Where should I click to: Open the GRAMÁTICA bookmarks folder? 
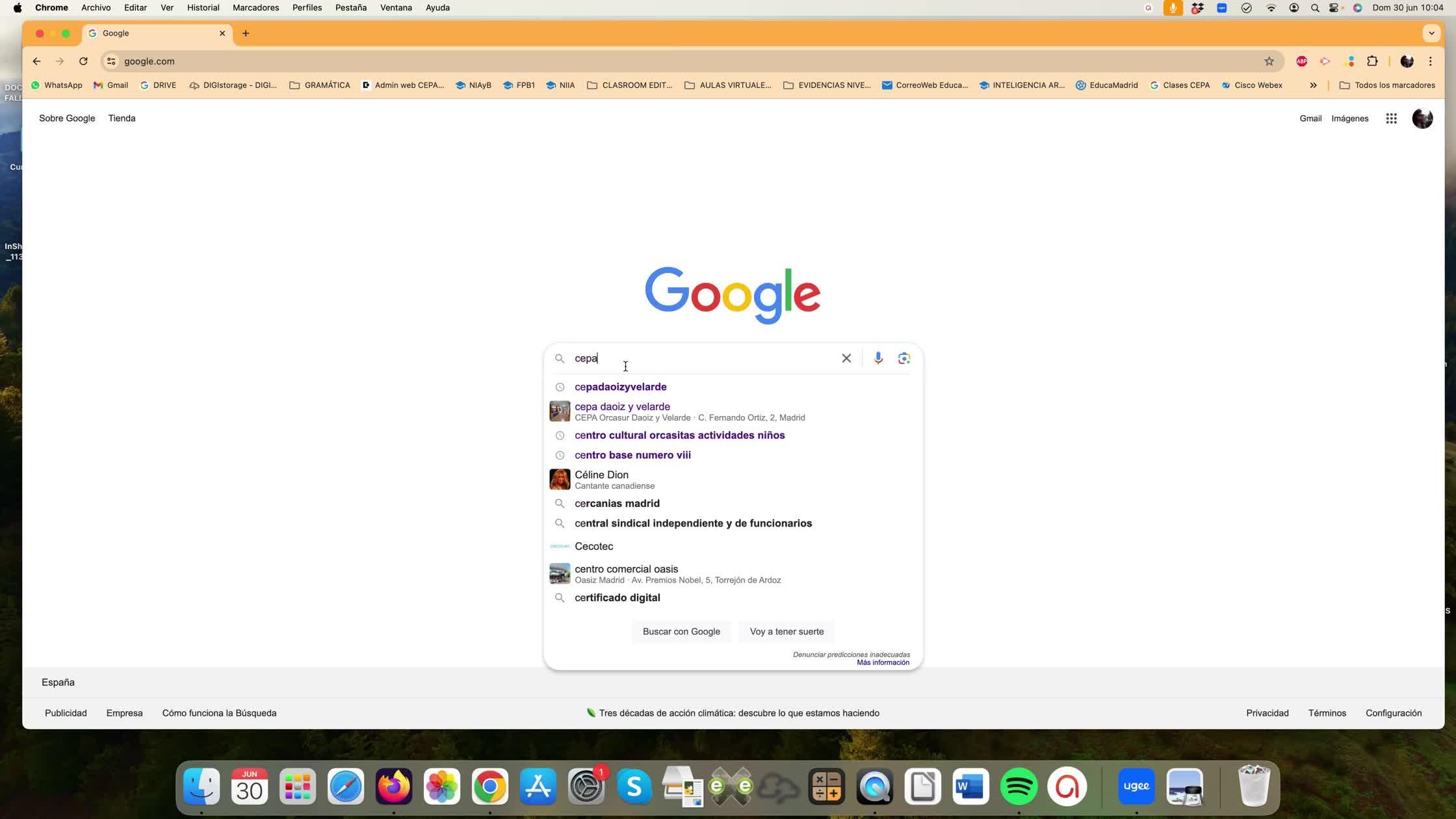[x=320, y=85]
